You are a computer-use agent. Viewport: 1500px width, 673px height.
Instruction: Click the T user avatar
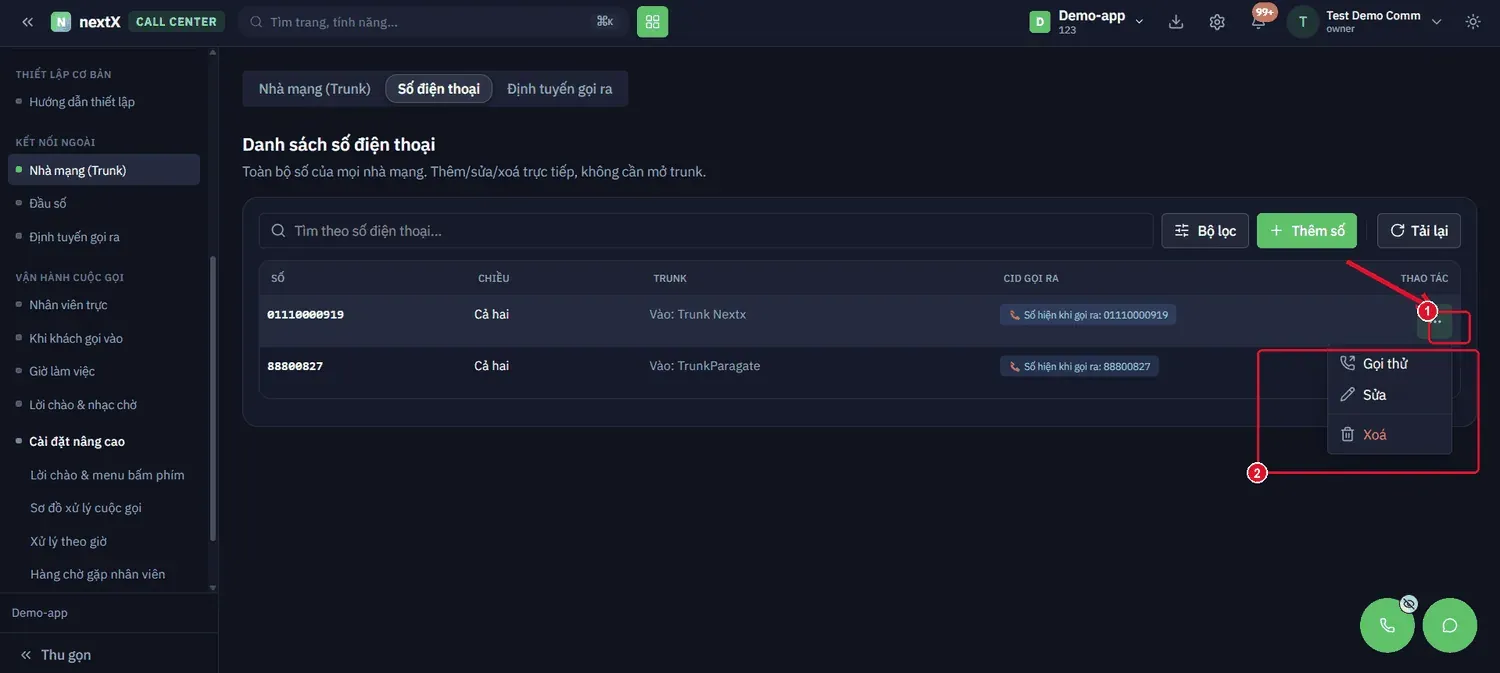(1302, 22)
